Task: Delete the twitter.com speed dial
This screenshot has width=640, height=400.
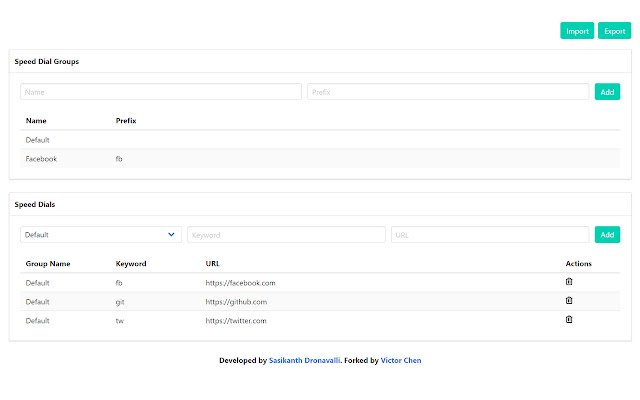Action: [x=569, y=319]
